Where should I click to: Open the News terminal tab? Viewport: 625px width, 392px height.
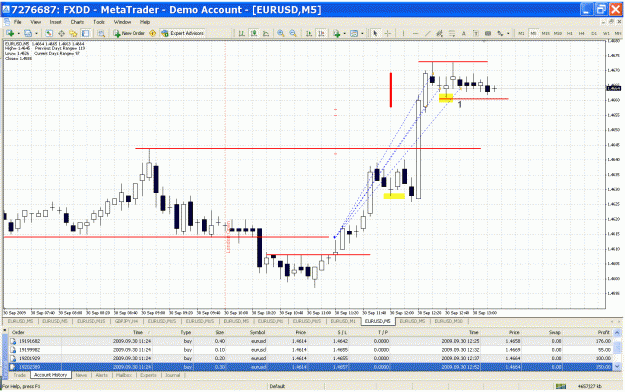[81, 375]
